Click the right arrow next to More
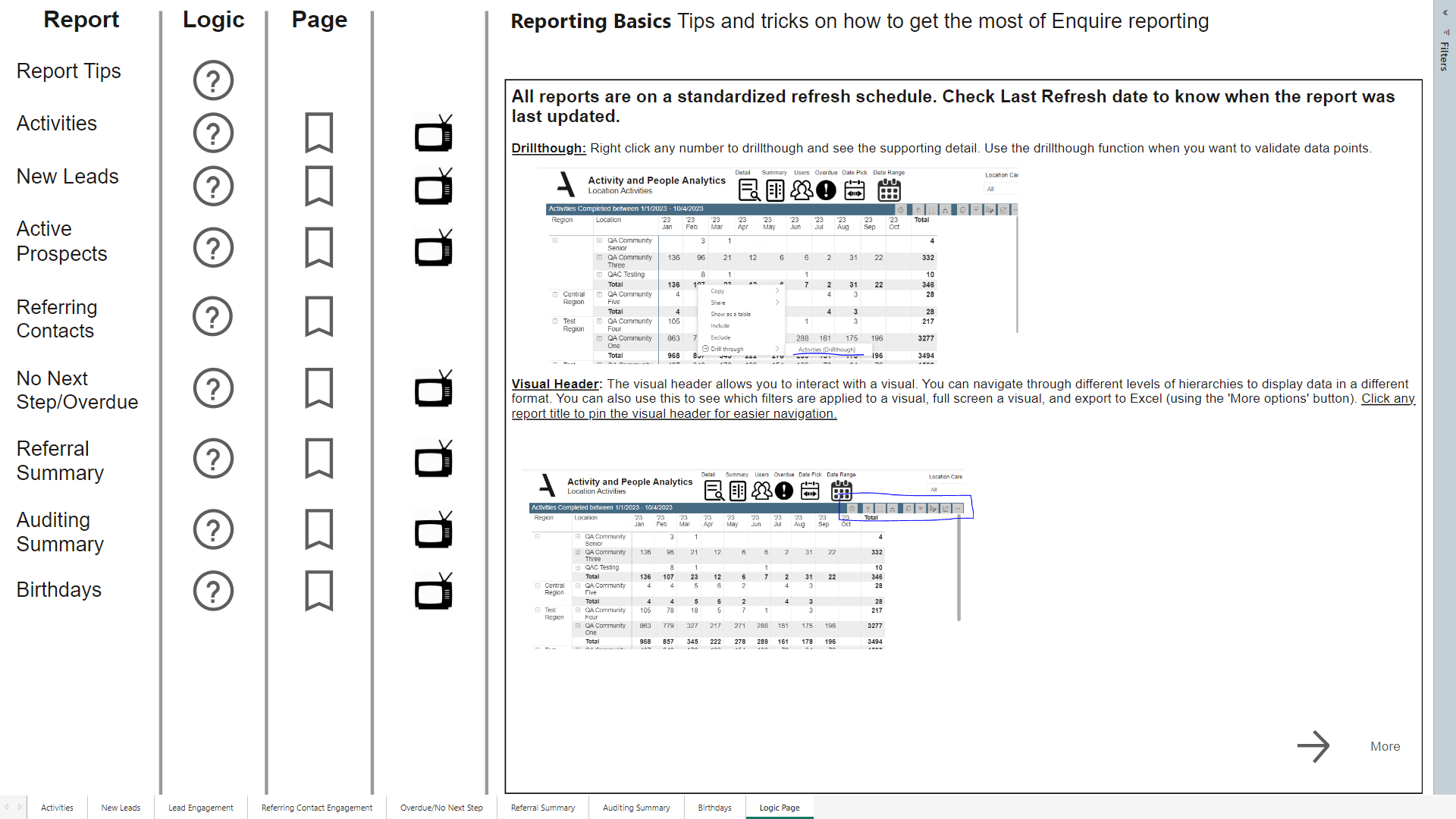The height and width of the screenshot is (819, 1456). tap(1313, 747)
